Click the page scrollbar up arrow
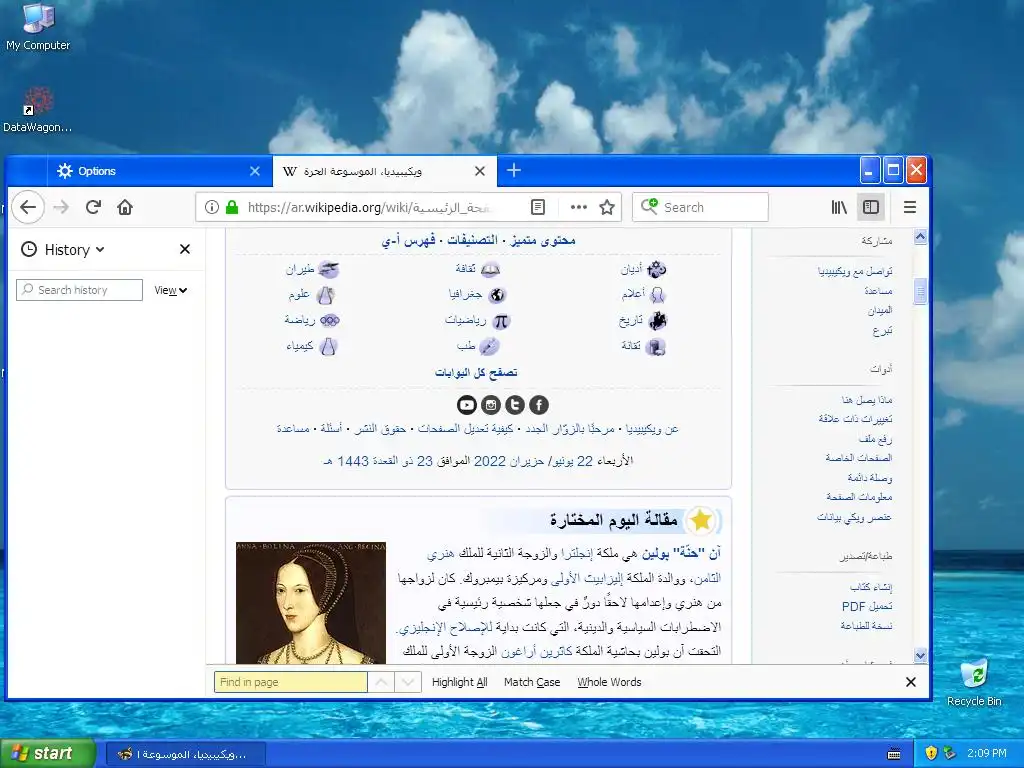 (920, 236)
